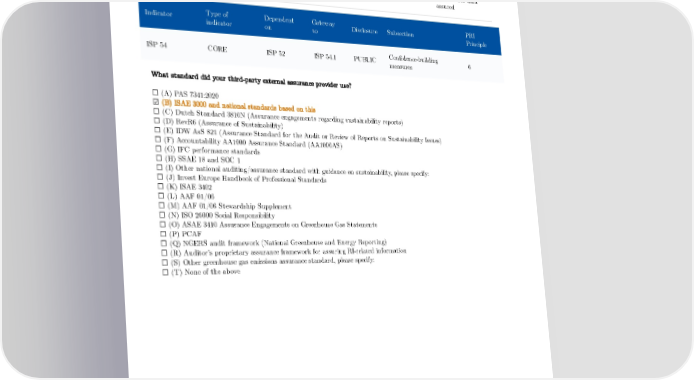The width and height of the screenshot is (694, 380).
Task: Tick the (T) None of the above checkbox
Action: (x=165, y=272)
